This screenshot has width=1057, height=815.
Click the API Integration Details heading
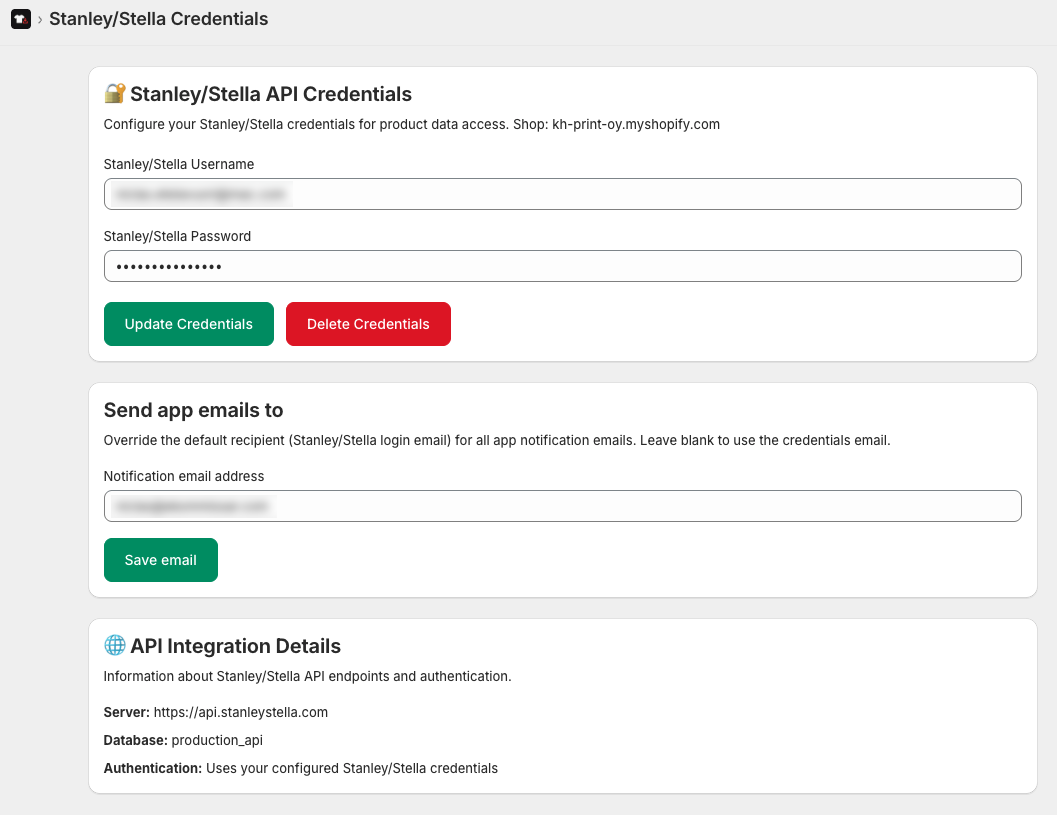(235, 646)
